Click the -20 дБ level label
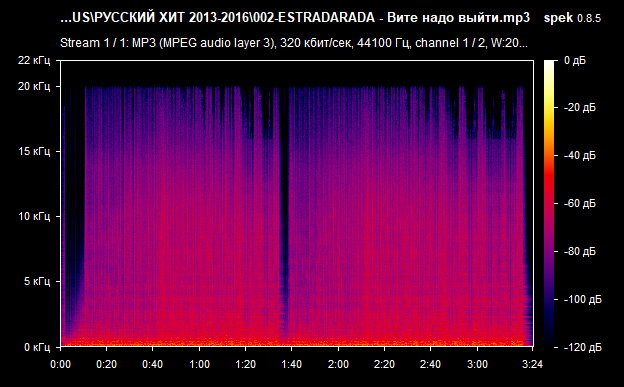The width and height of the screenshot is (624, 387). pos(580,108)
